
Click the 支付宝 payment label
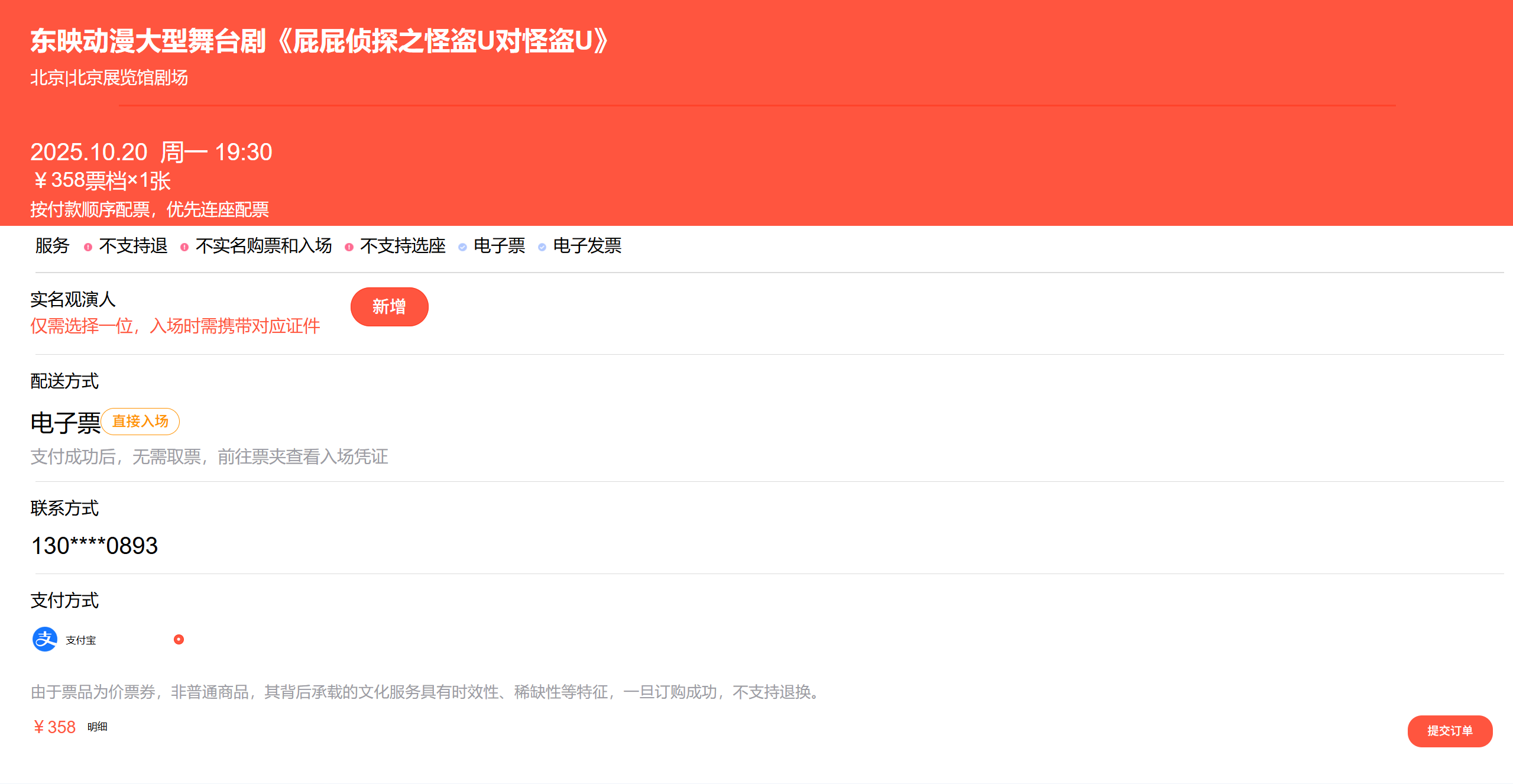[80, 640]
